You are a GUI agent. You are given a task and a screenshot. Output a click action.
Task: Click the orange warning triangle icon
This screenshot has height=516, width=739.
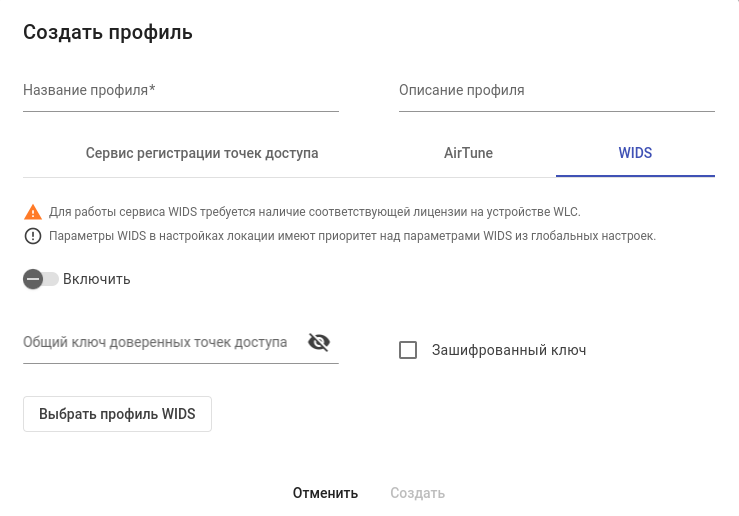(33, 212)
